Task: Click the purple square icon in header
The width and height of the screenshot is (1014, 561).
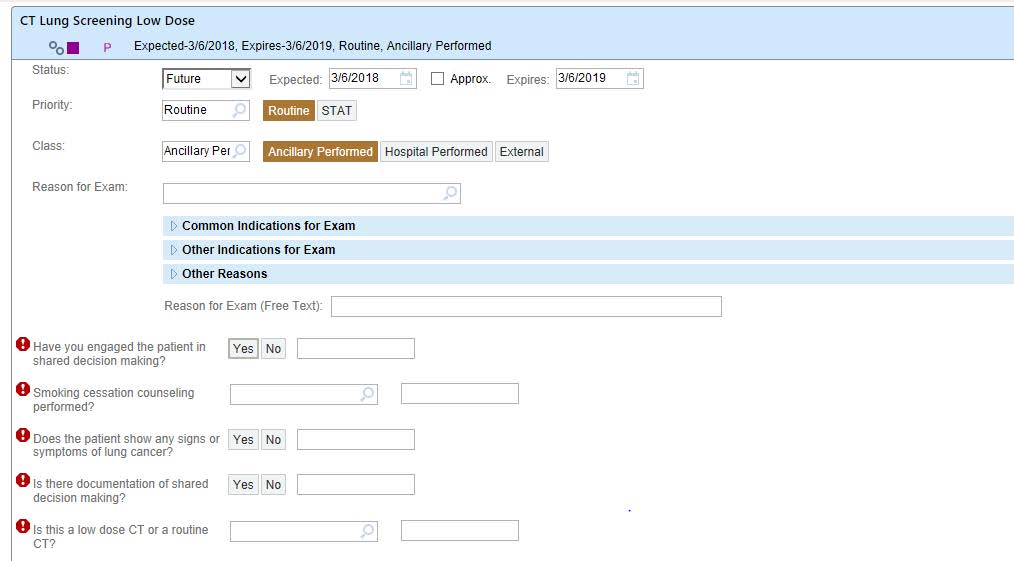Action: 73,48
